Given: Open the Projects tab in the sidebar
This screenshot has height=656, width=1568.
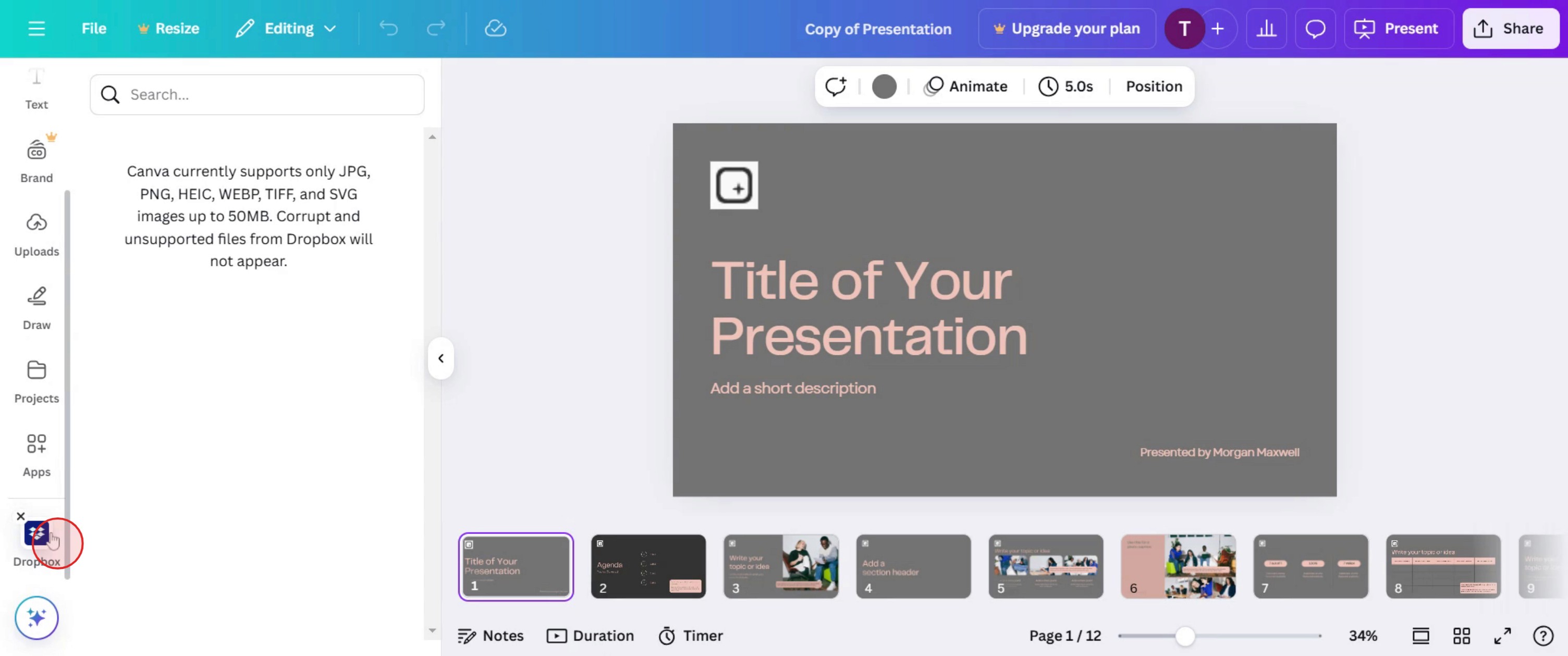Looking at the screenshot, I should (36, 381).
